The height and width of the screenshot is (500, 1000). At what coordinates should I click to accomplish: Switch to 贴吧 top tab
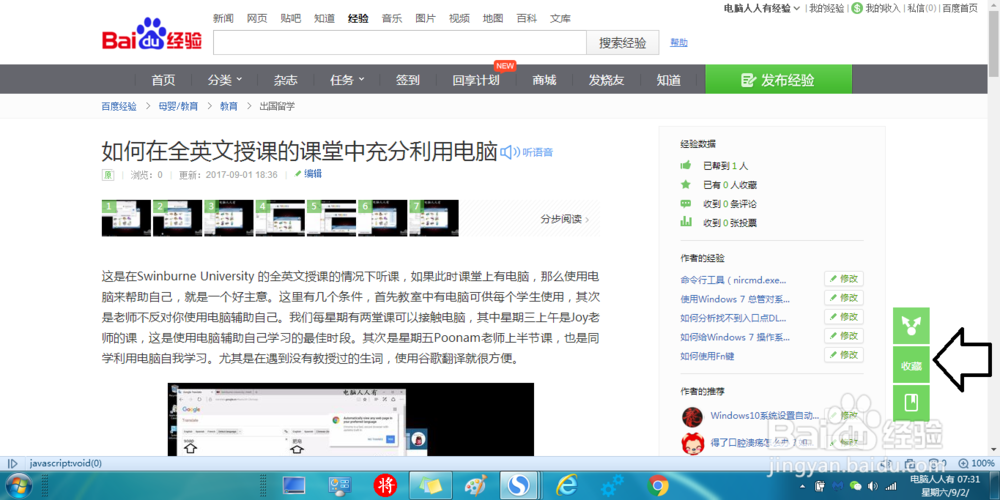point(290,18)
